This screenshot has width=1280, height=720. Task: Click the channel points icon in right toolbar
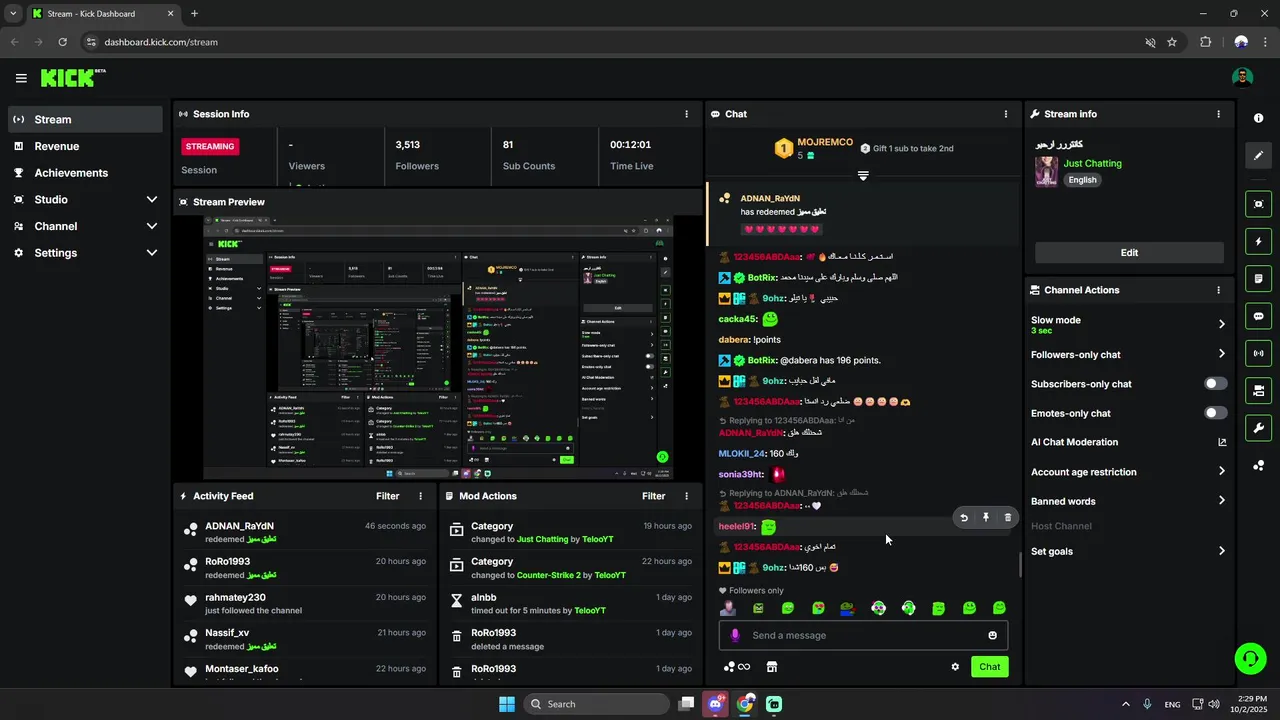click(x=1258, y=466)
